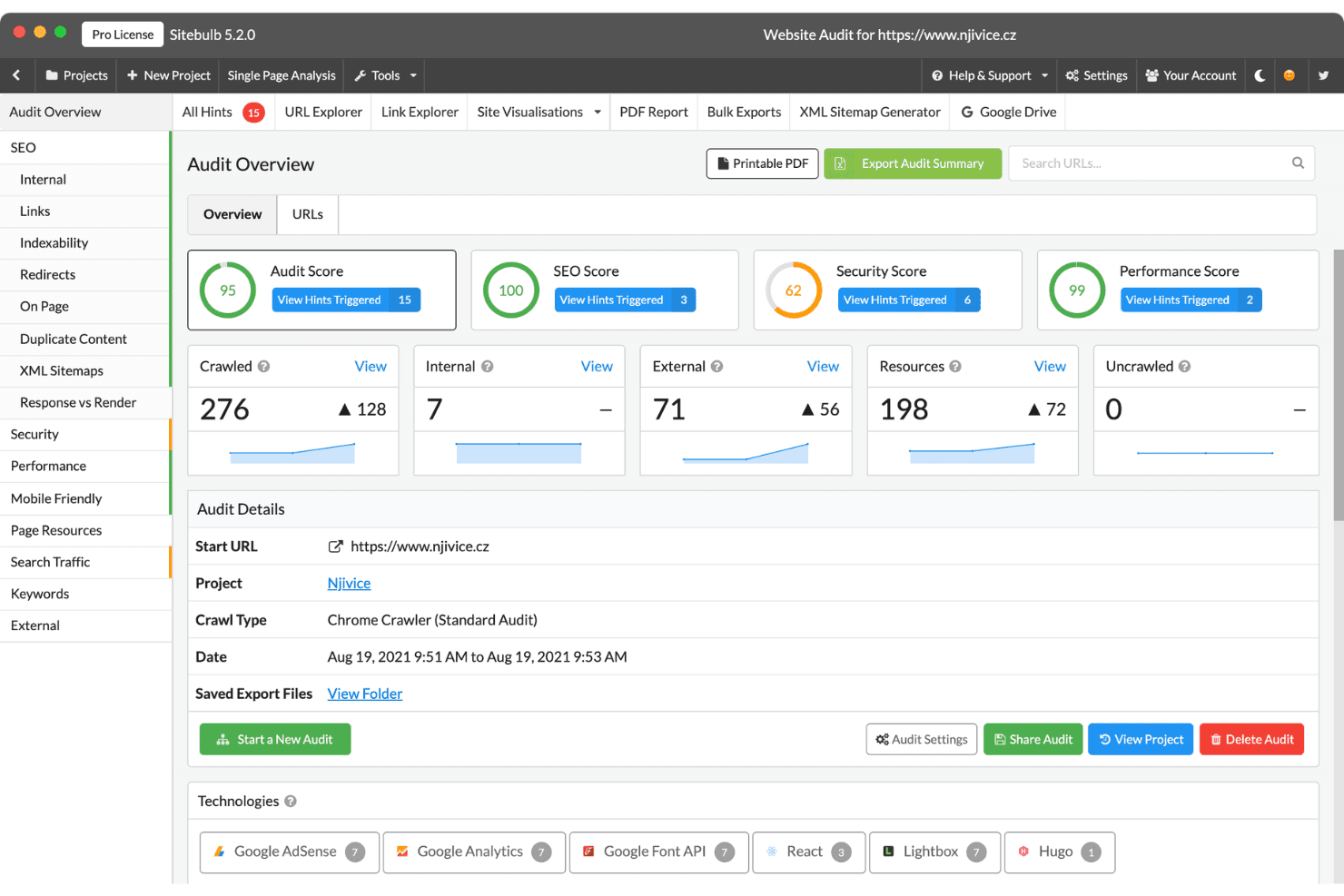Viewport: 1344px width, 896px height.
Task: Open the All Hints tab
Action: (222, 112)
